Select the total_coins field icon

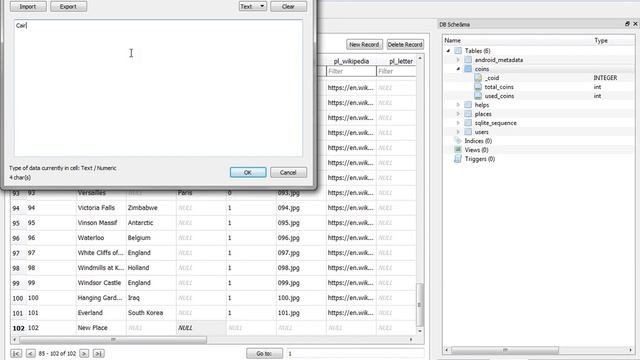[x=478, y=87]
